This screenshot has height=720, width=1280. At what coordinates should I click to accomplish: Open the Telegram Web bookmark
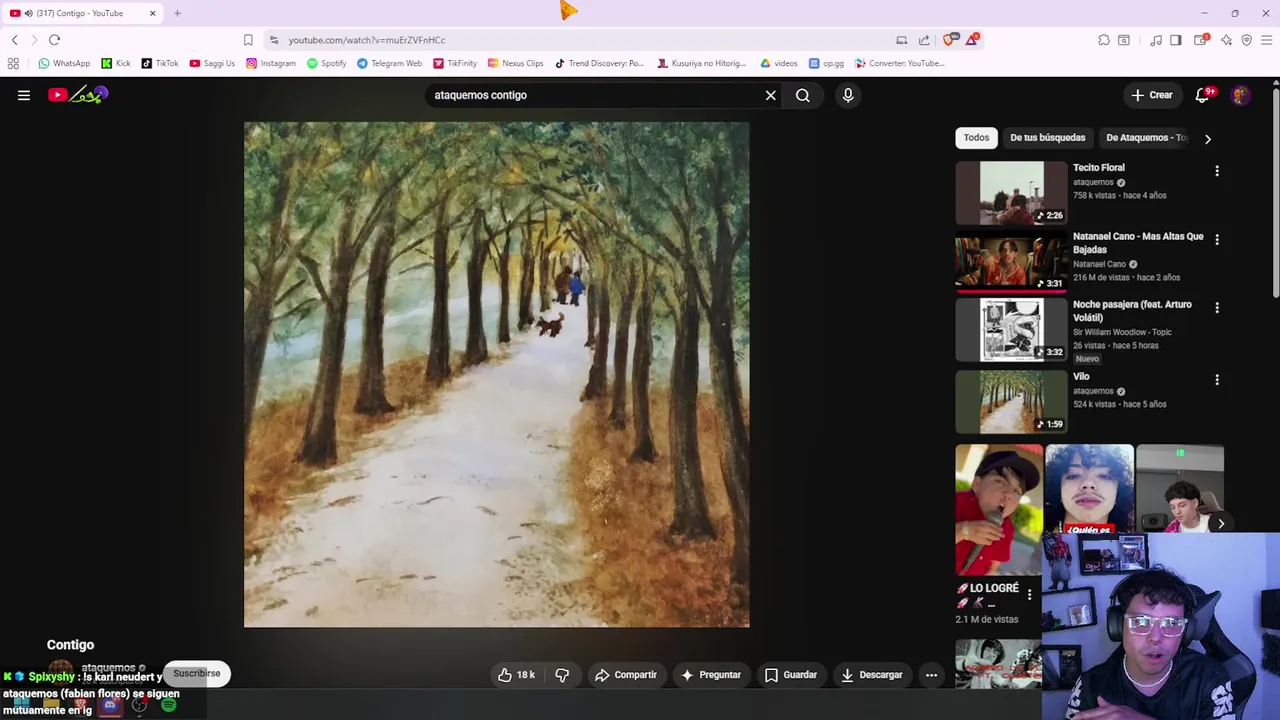point(390,63)
